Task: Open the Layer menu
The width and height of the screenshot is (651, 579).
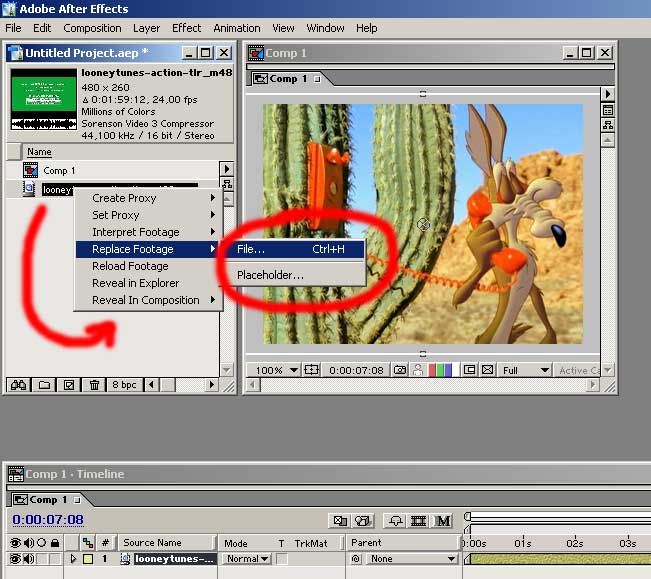Action: tap(146, 28)
